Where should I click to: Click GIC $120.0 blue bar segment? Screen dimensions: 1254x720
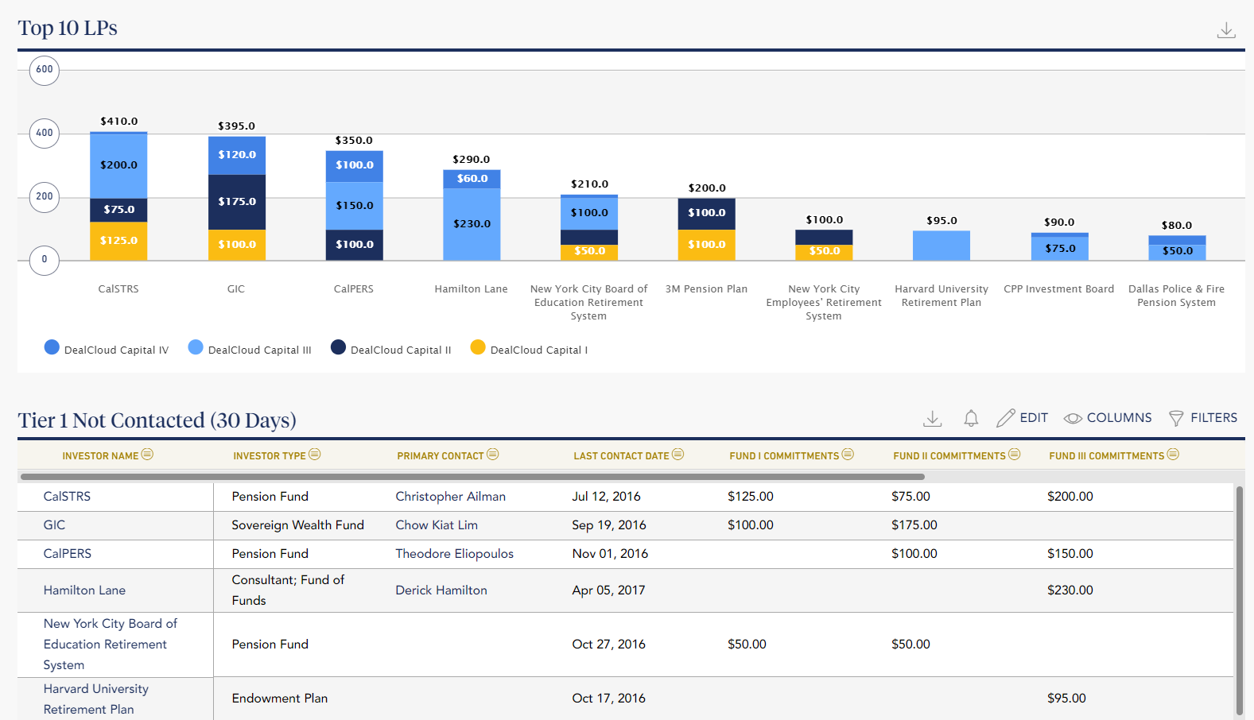coord(237,156)
